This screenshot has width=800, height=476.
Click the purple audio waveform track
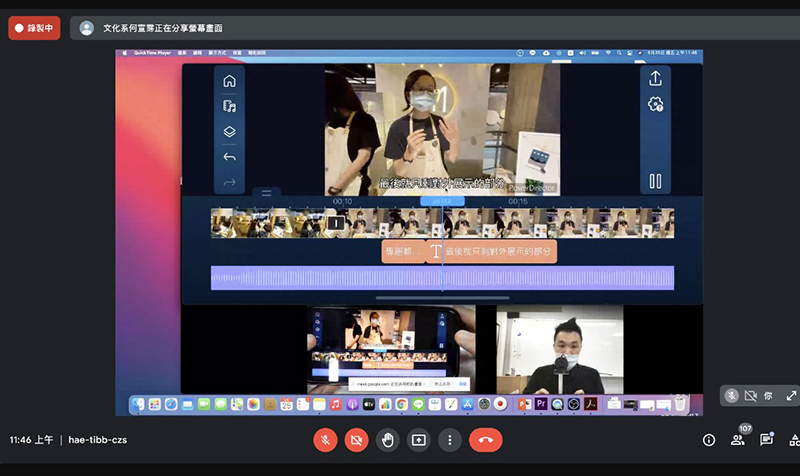tap(442, 278)
